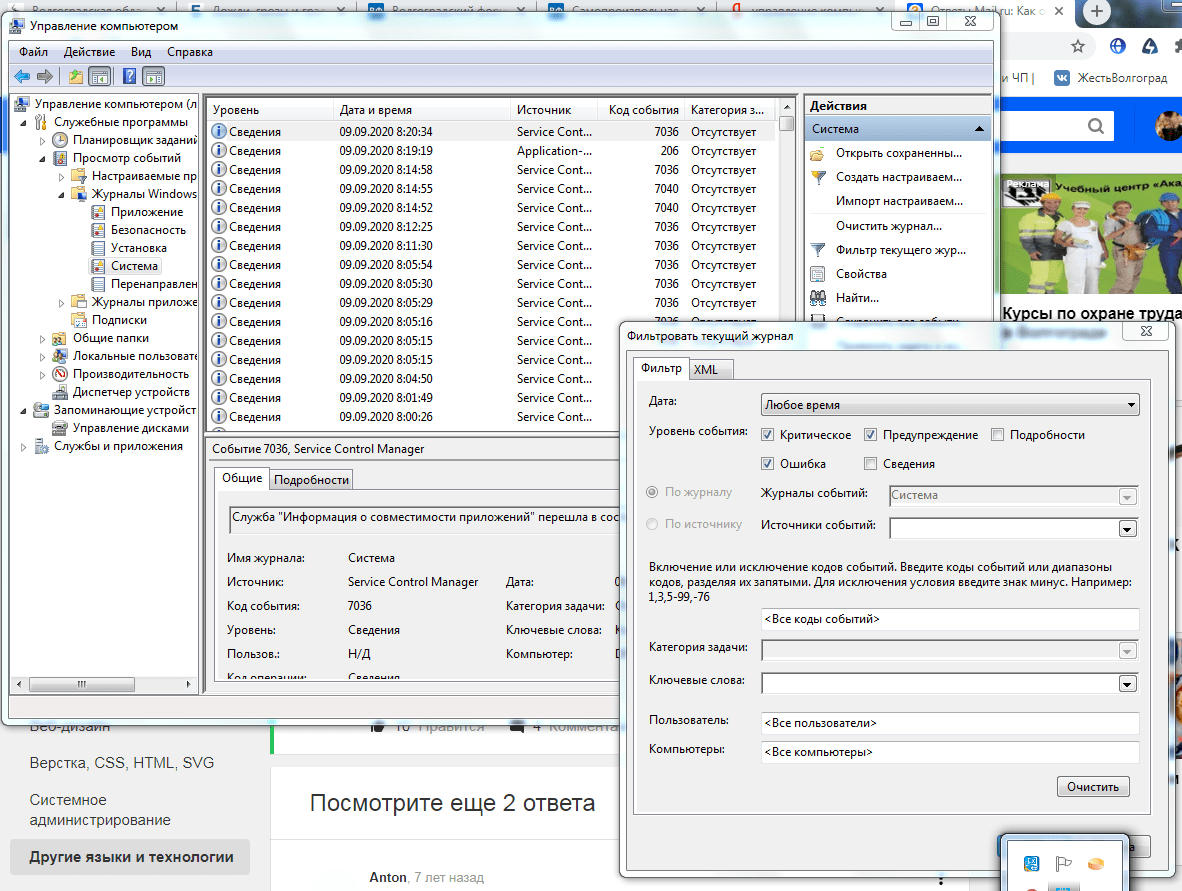The height and width of the screenshot is (891, 1182).
Task: Click the export/open folder icon on the toolbar
Action: (x=75, y=76)
